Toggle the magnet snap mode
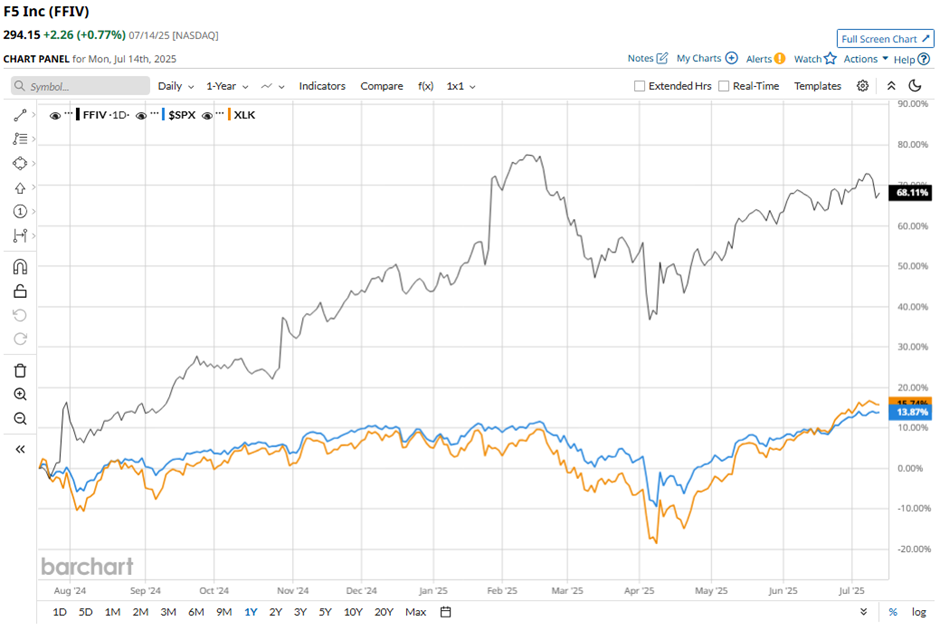Viewport: 940px width, 631px height. 20,267
